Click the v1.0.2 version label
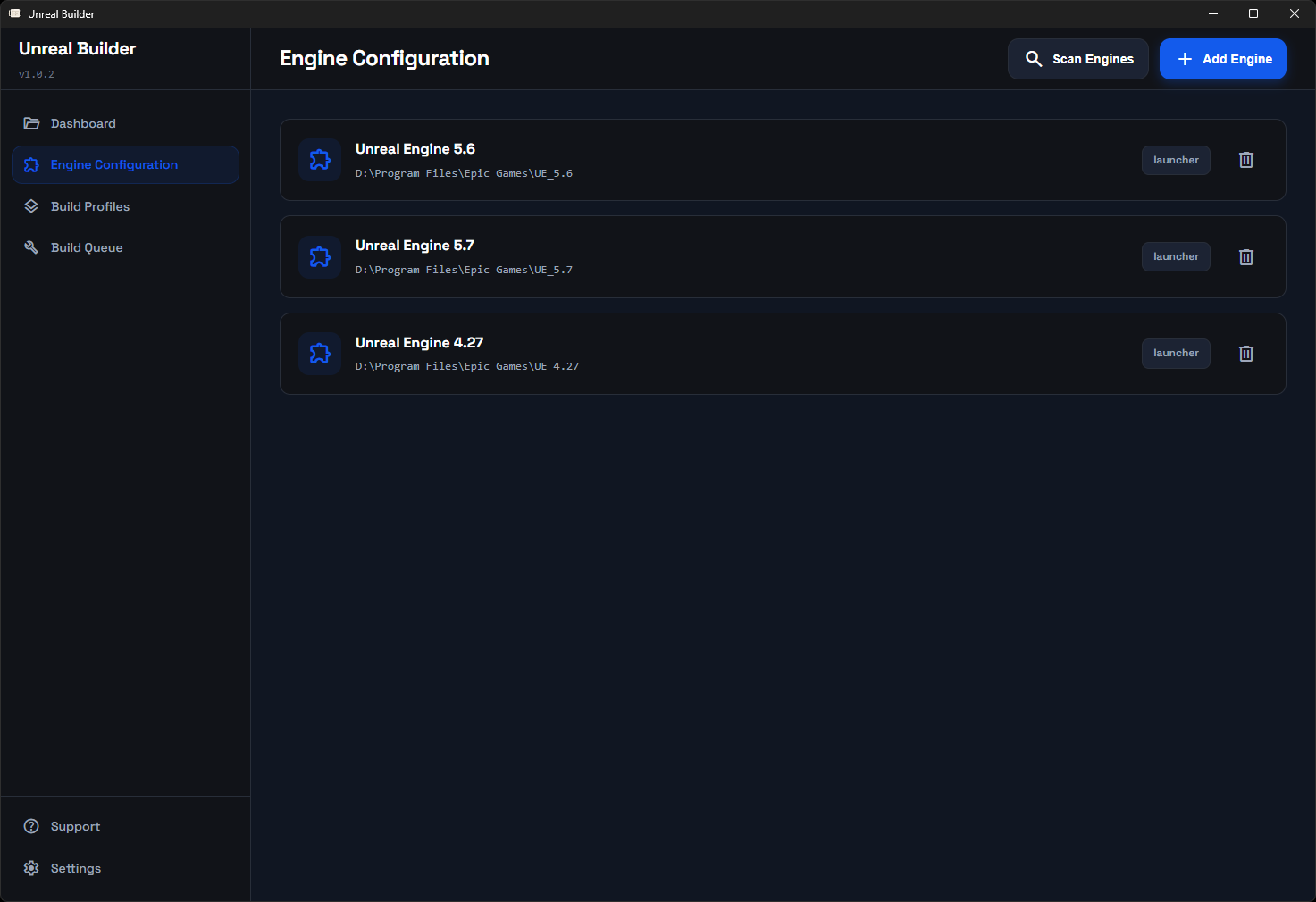Viewport: 1316px width, 902px height. point(37,74)
